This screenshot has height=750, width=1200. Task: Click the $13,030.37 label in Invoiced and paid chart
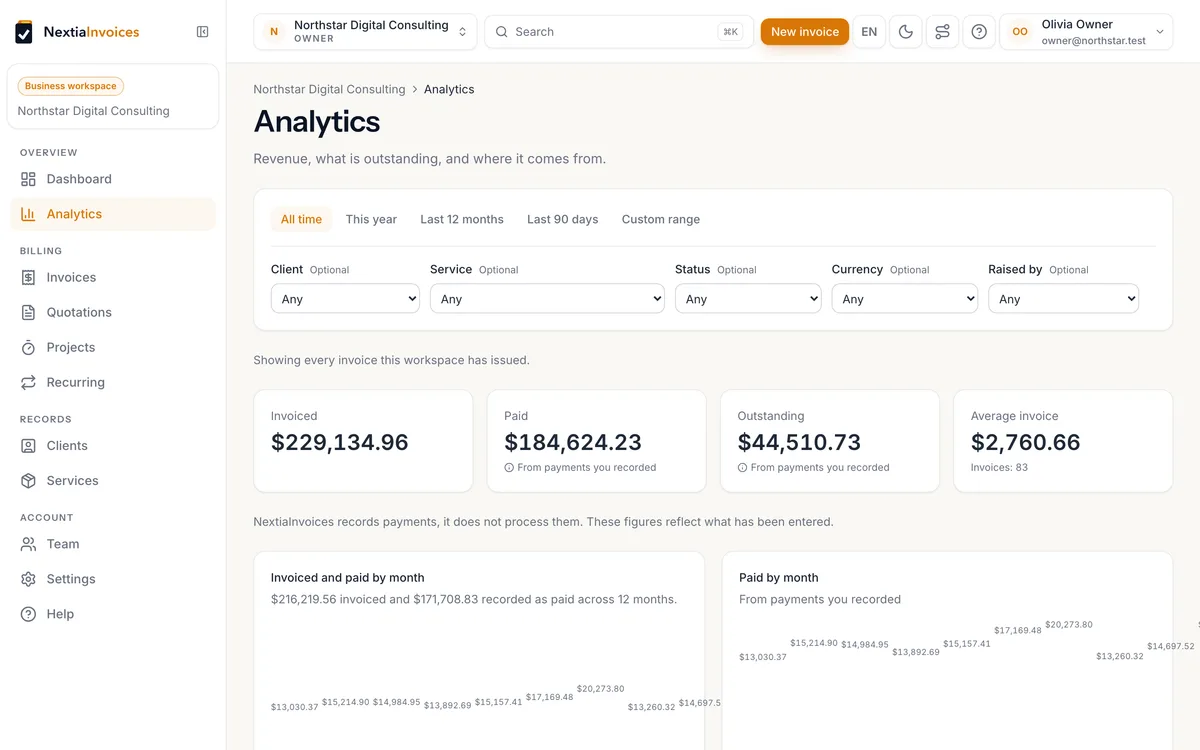click(x=294, y=707)
